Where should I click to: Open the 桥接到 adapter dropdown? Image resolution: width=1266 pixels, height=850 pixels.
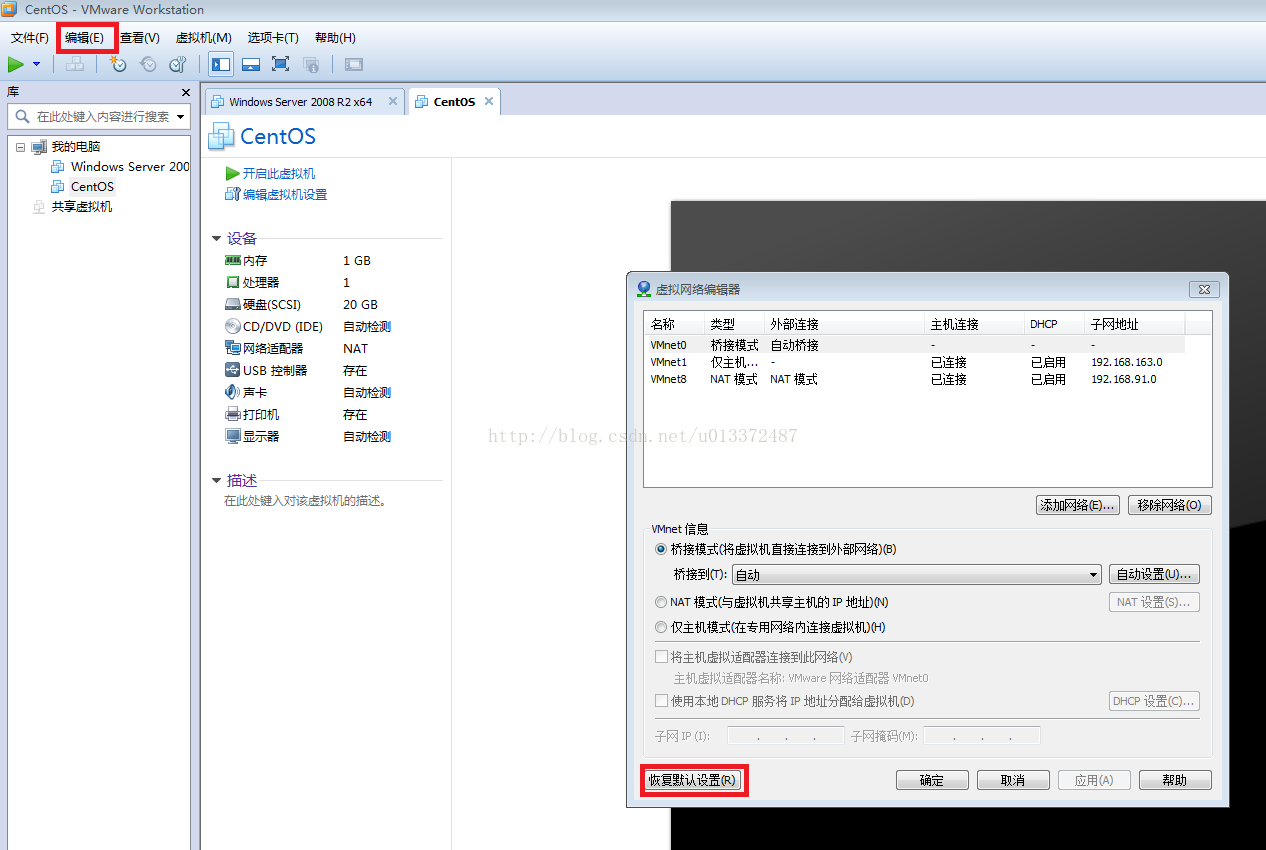pos(917,575)
